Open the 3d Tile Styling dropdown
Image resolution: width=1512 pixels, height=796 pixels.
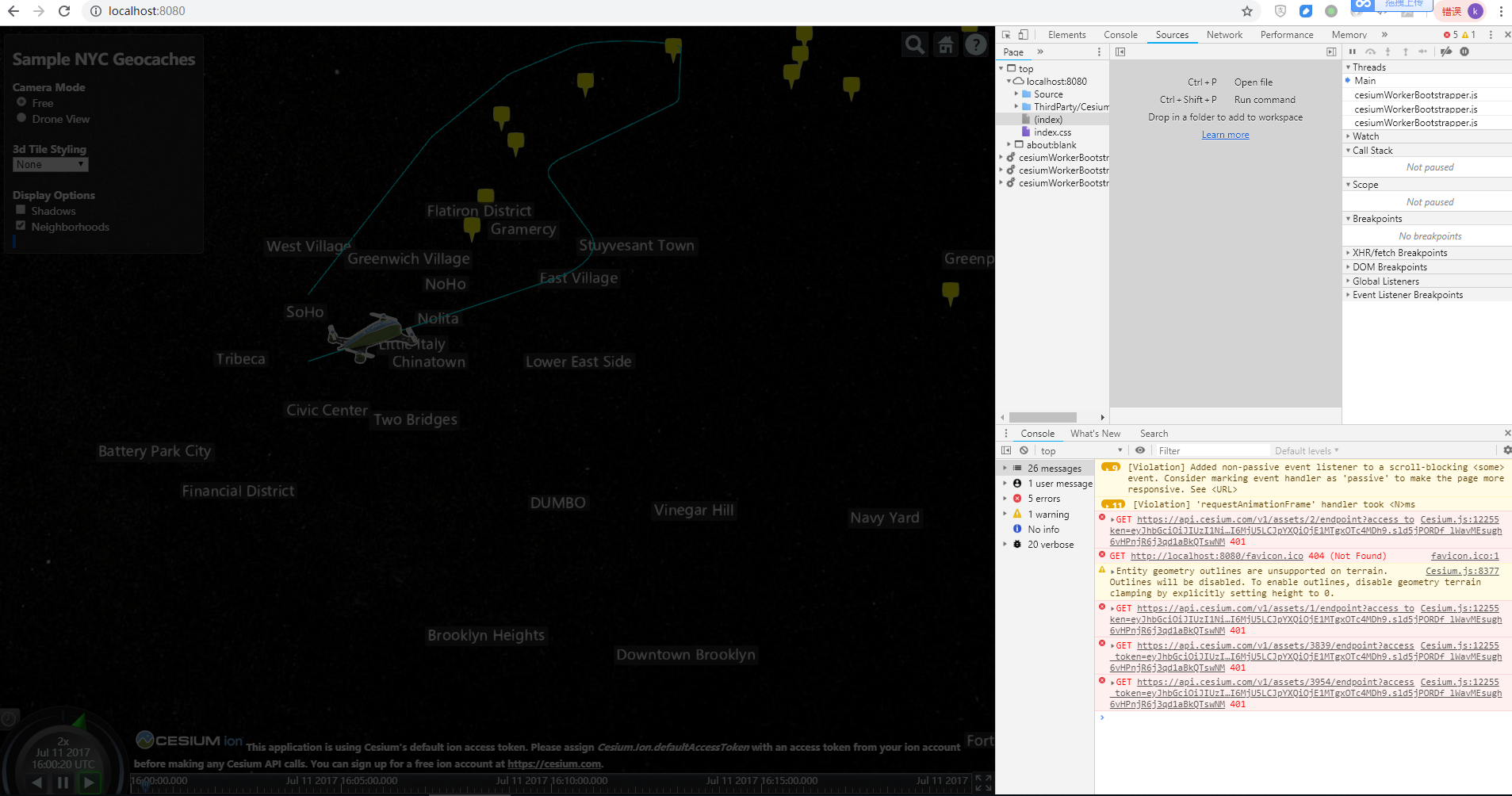pyautogui.click(x=51, y=165)
